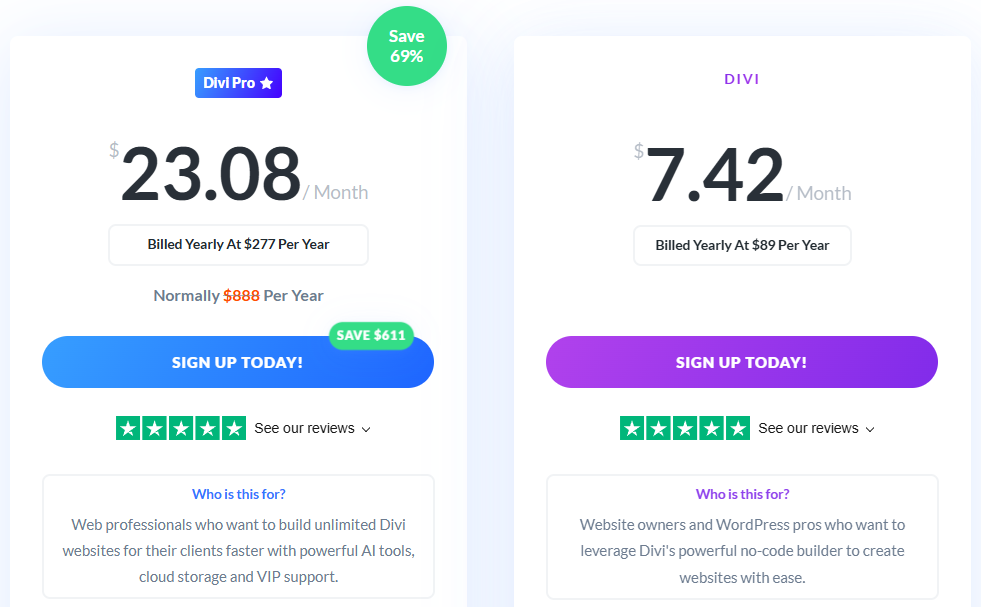Click purple Who is this for? heading
This screenshot has height=607, width=981.
pyautogui.click(x=742, y=494)
